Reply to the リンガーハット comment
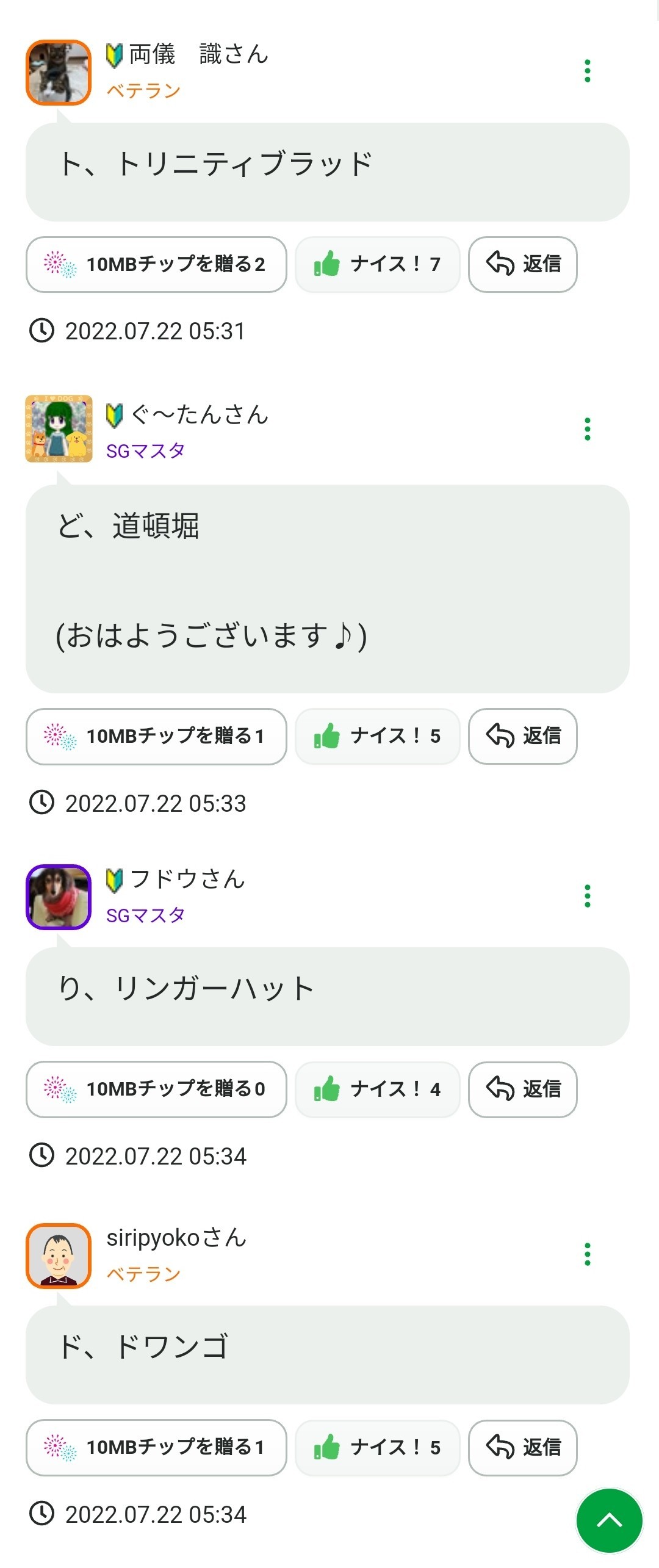659x1568 pixels. pos(522,1089)
